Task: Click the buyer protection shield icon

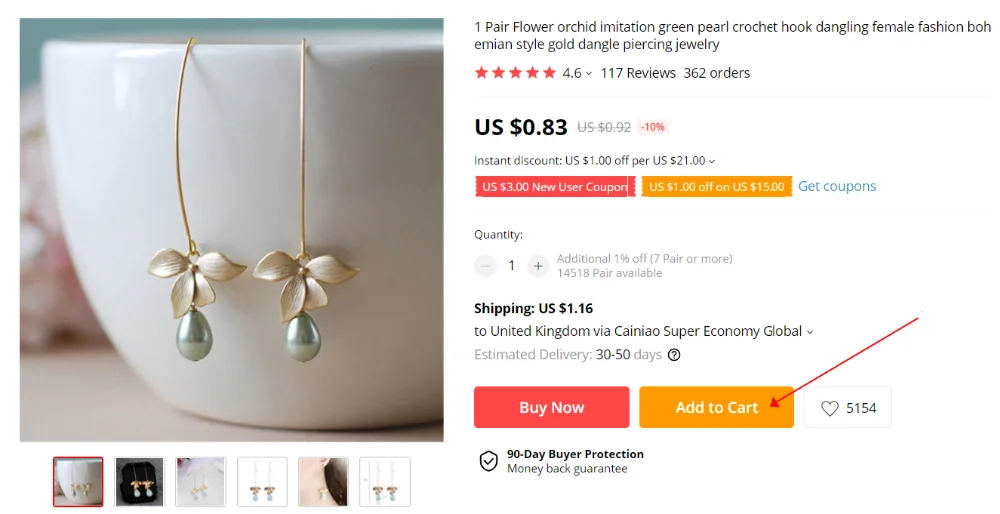Action: point(488,461)
